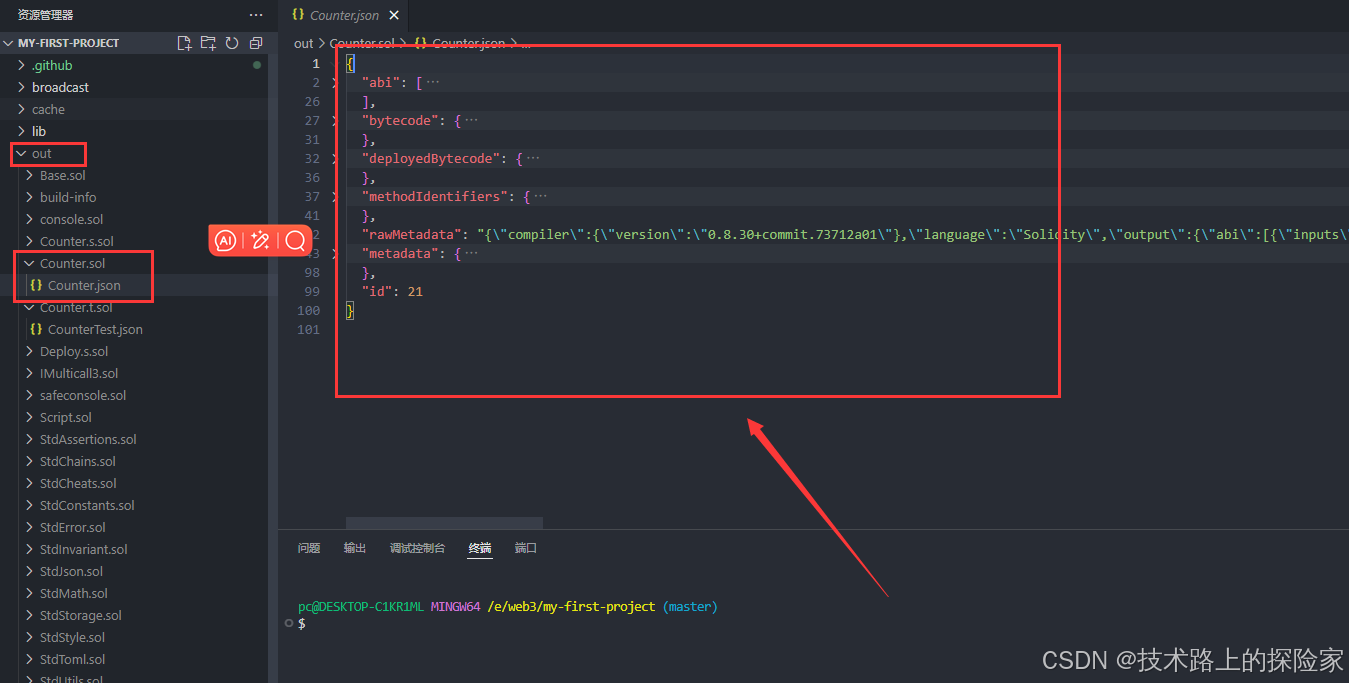Expand the StdCheats.sol folder

[x=134, y=483]
